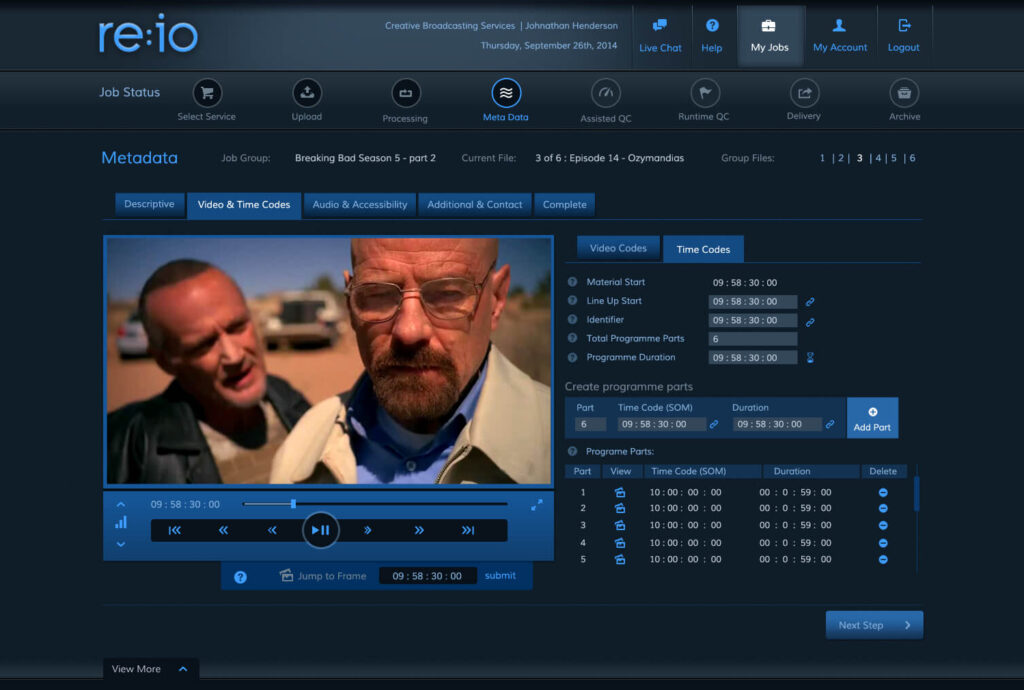Click the programme parts list scrollbar

(916, 494)
